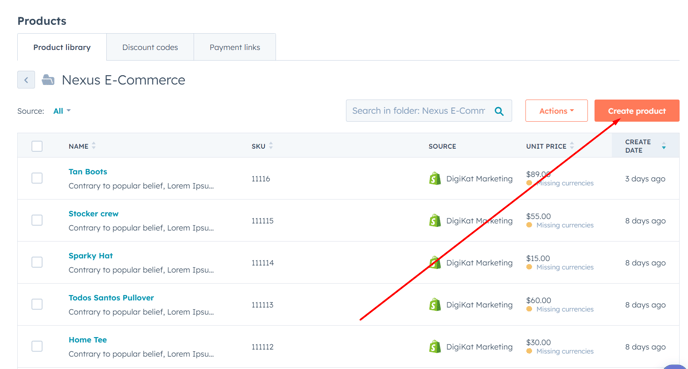Open the Todos Santos Pullover product link
The height and width of the screenshot is (369, 688).
[x=111, y=297]
